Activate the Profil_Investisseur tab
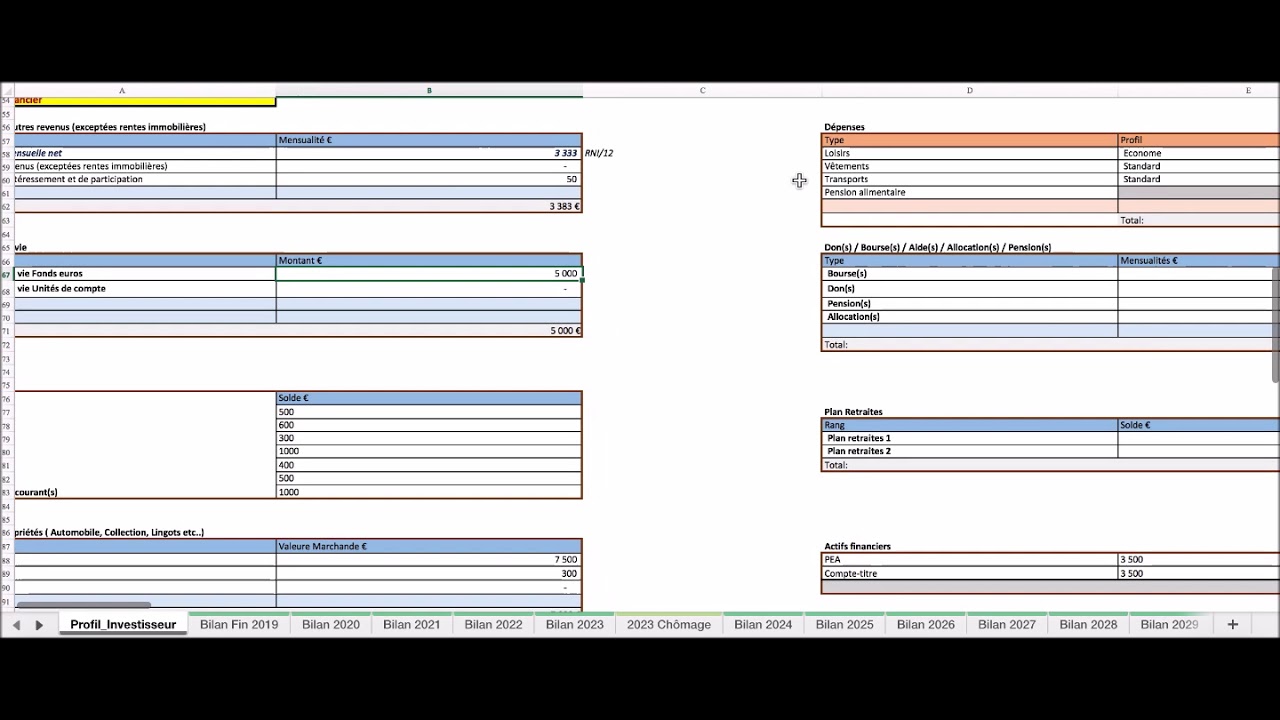This screenshot has width=1280, height=720. click(x=123, y=624)
